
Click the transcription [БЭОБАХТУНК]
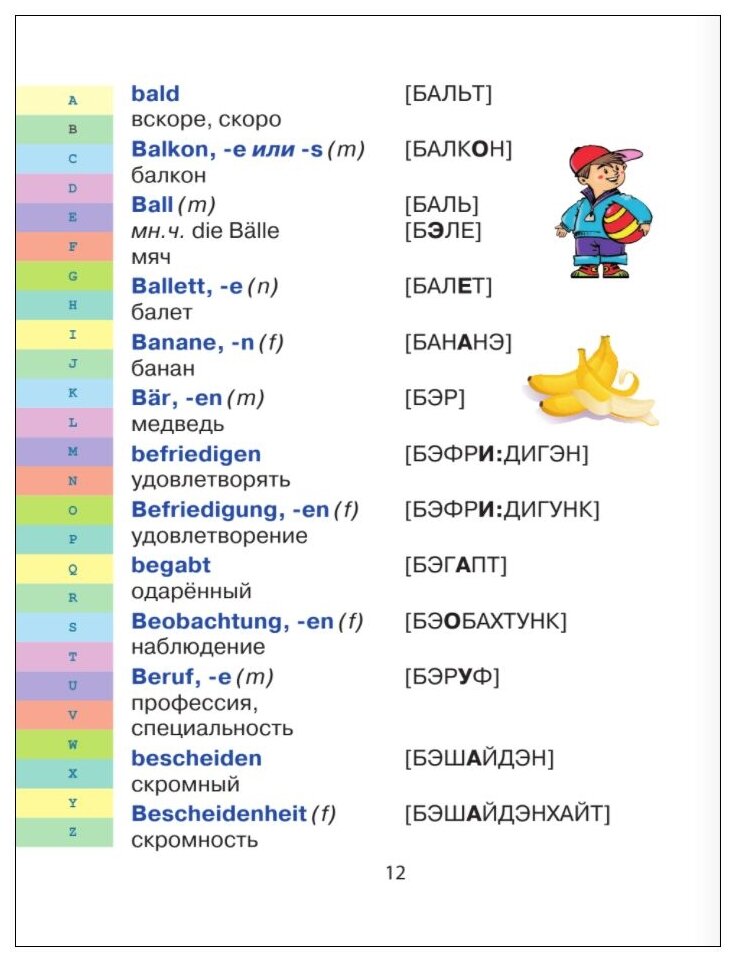[x=486, y=621]
